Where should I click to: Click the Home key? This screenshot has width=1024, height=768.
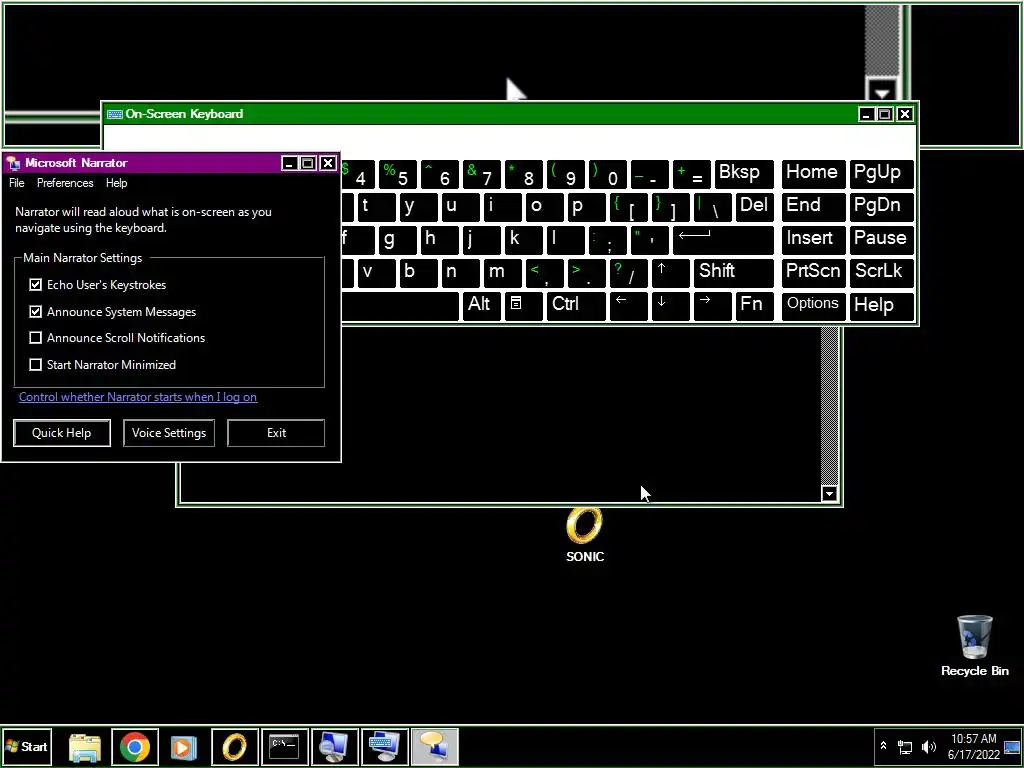click(x=814, y=173)
